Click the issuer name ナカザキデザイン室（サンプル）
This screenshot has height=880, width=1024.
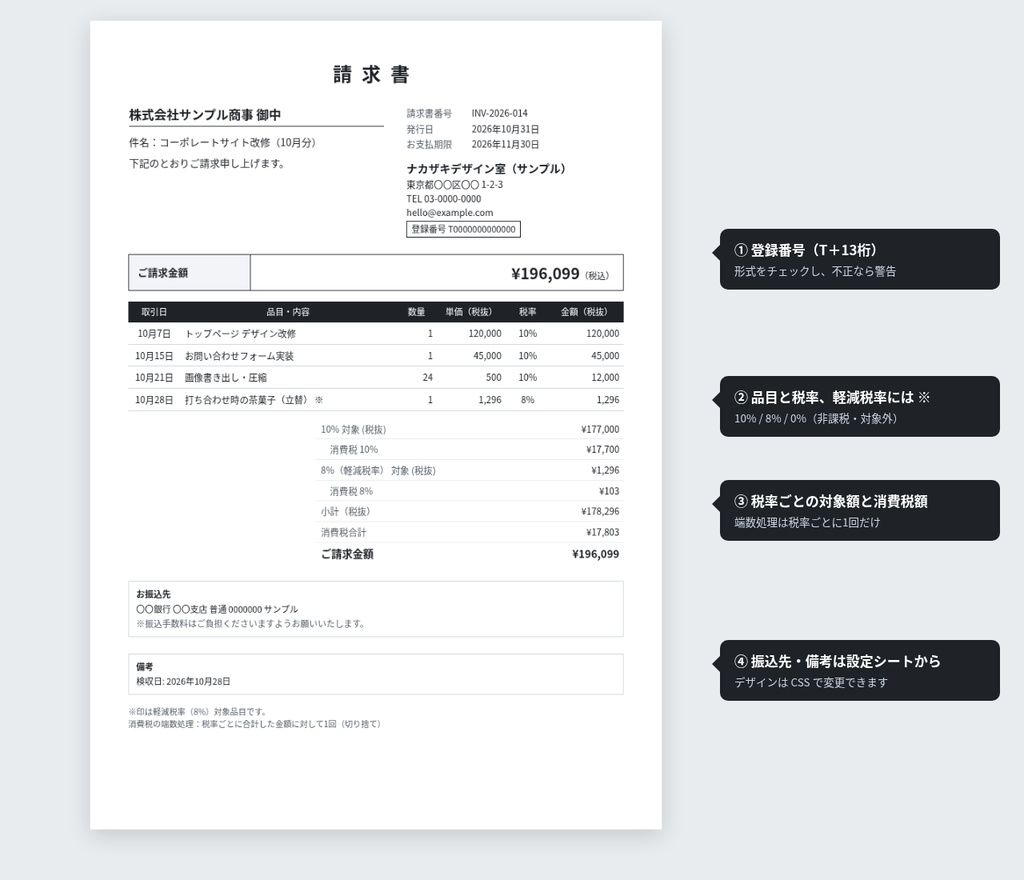click(487, 168)
